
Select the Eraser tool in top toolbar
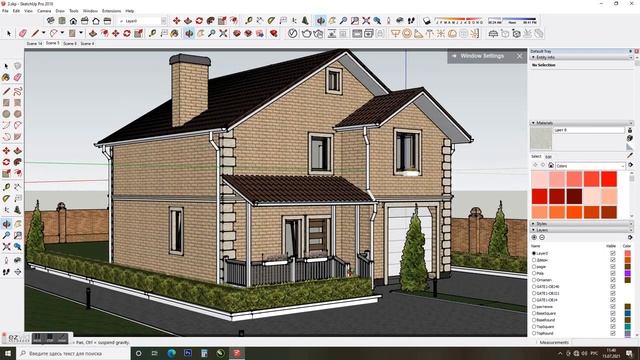[23, 33]
